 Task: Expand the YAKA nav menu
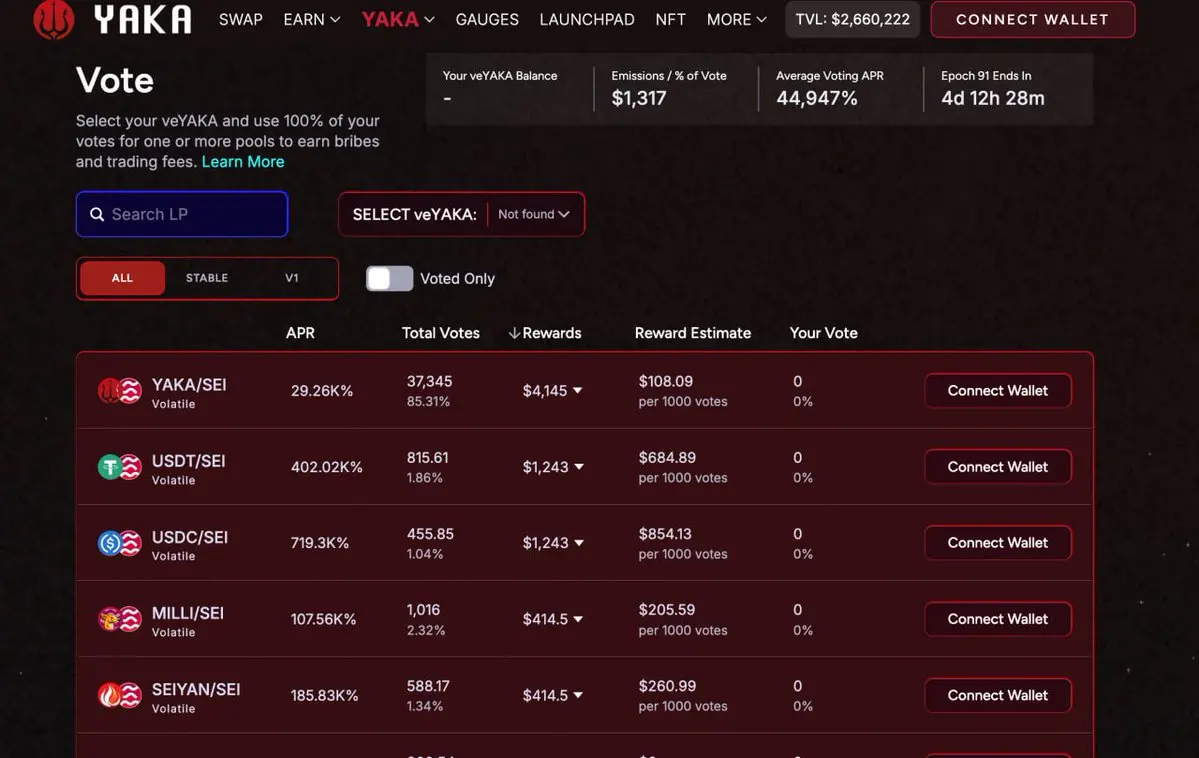click(398, 19)
